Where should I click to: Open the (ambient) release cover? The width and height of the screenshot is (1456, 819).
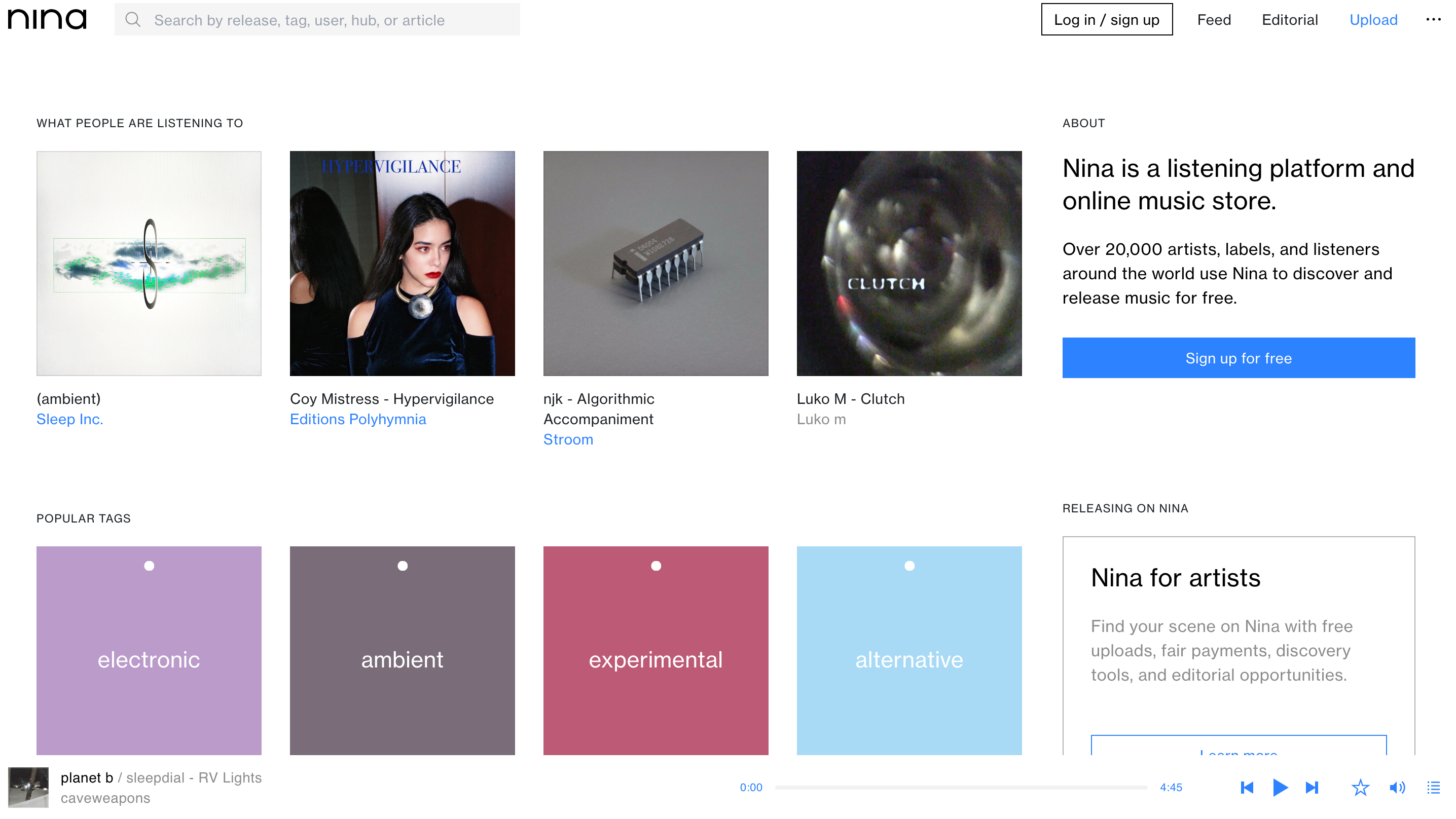(x=149, y=264)
